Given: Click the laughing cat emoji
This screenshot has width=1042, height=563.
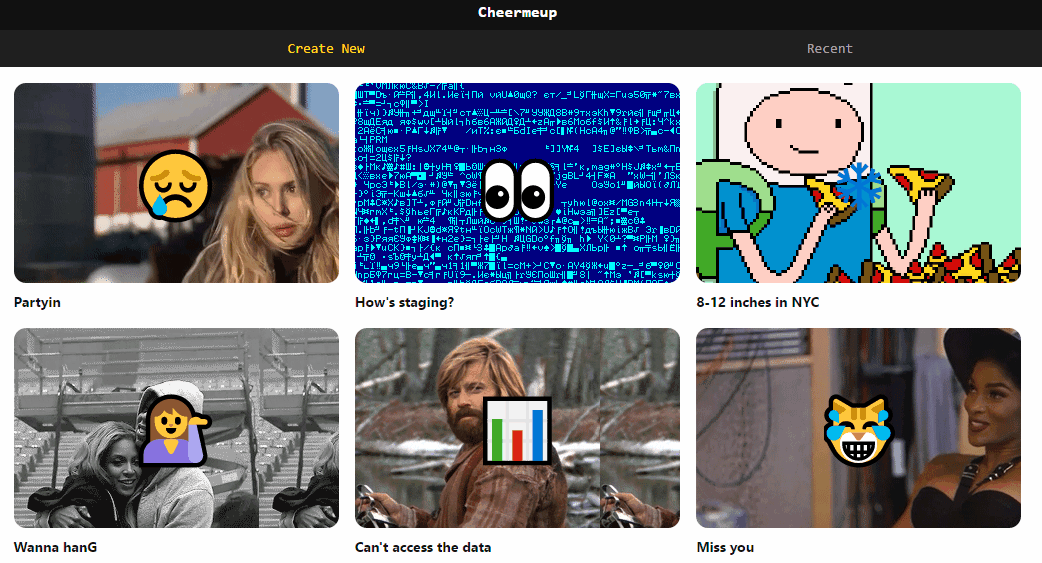Looking at the screenshot, I should coord(858,430).
